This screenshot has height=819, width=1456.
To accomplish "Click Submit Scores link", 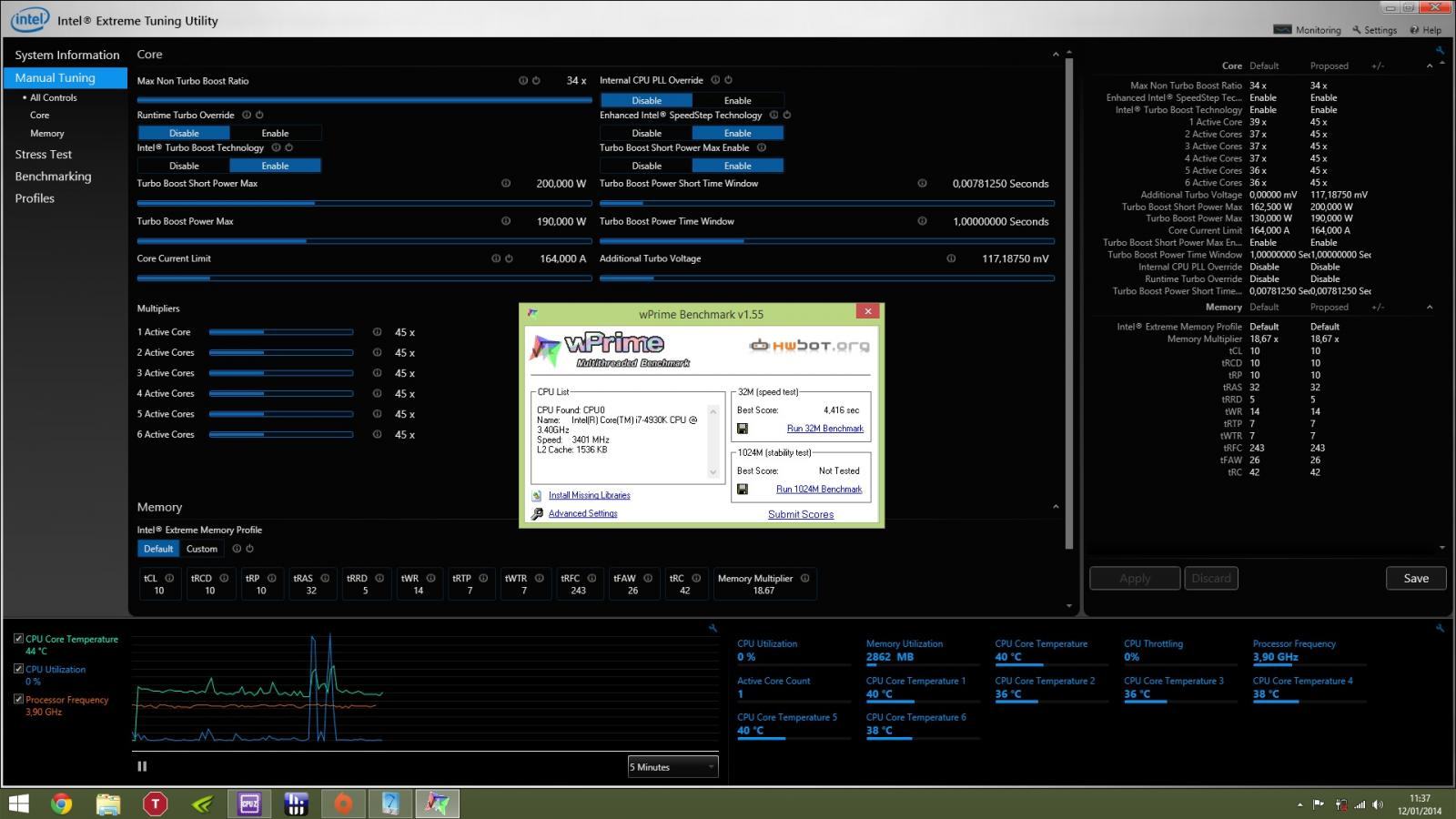I will tap(801, 514).
